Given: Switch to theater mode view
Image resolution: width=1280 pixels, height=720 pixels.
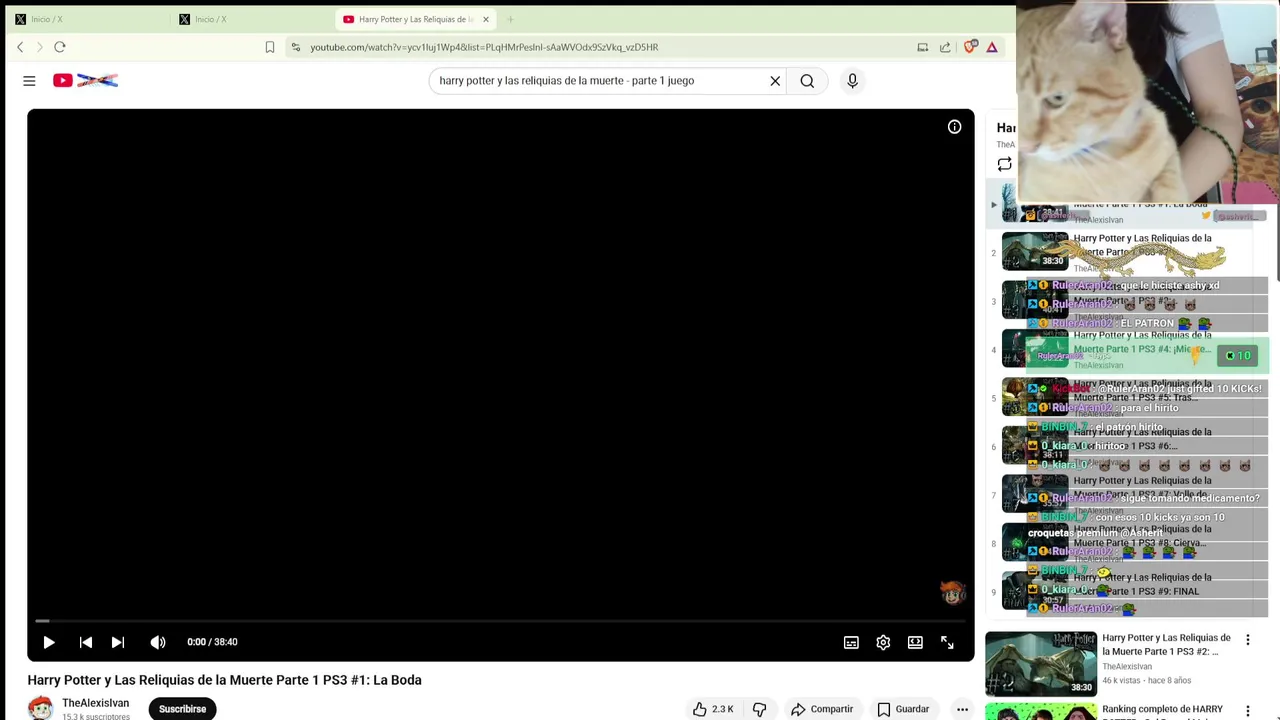Looking at the screenshot, I should [x=915, y=642].
